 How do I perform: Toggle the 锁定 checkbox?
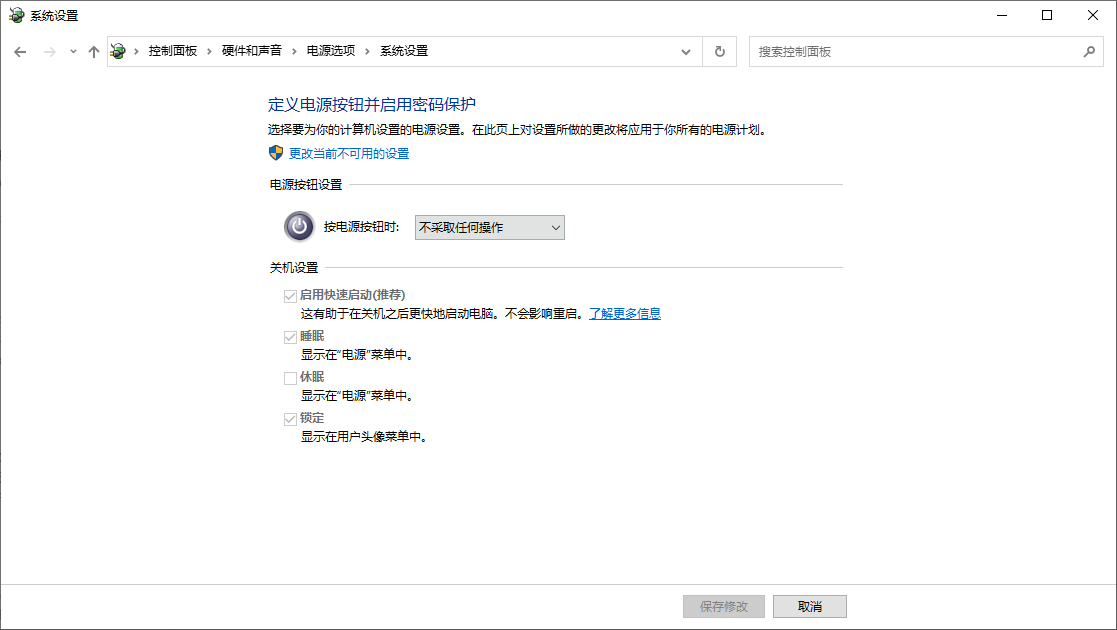tap(290, 419)
